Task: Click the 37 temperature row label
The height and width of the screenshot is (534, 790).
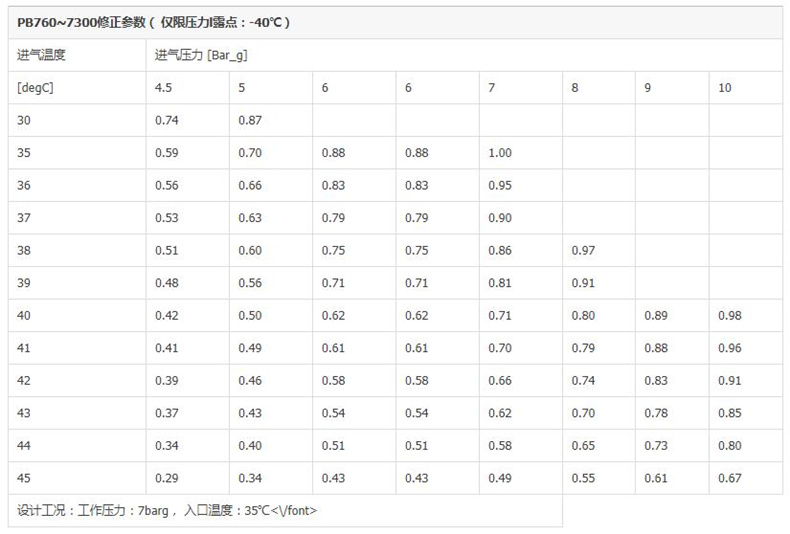Action: [x=24, y=218]
